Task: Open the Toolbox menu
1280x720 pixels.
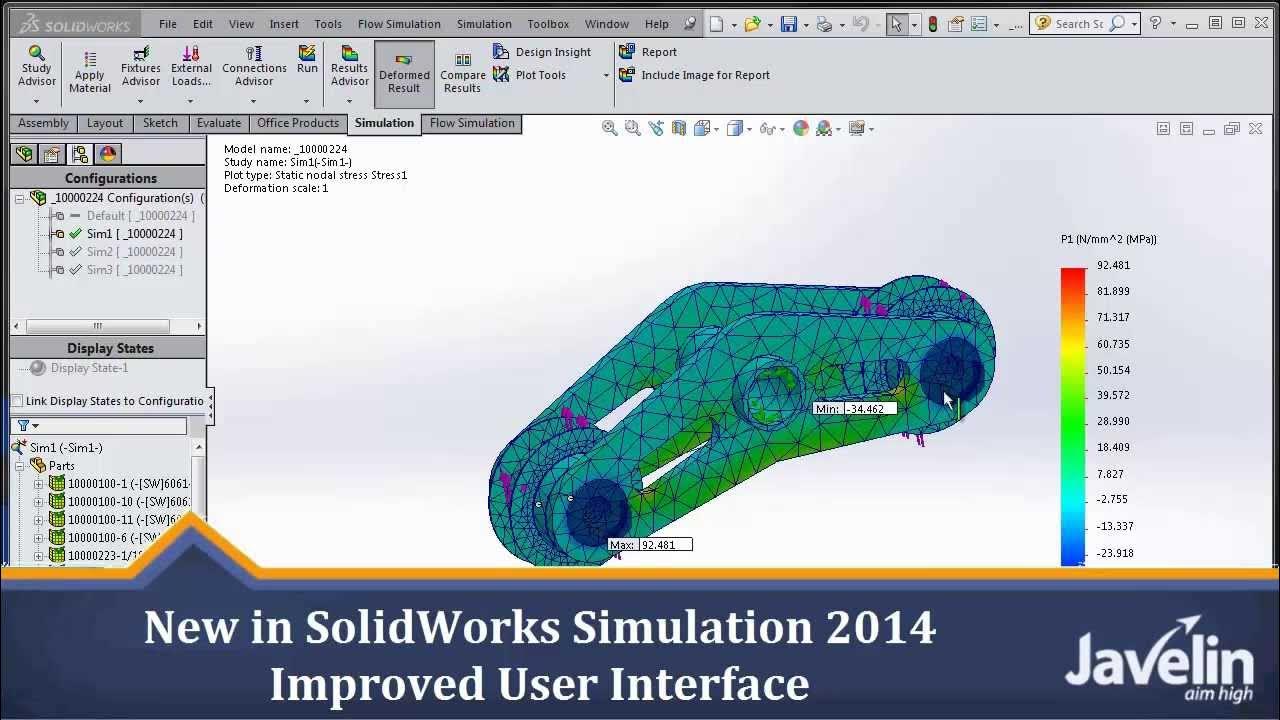Action: [548, 24]
